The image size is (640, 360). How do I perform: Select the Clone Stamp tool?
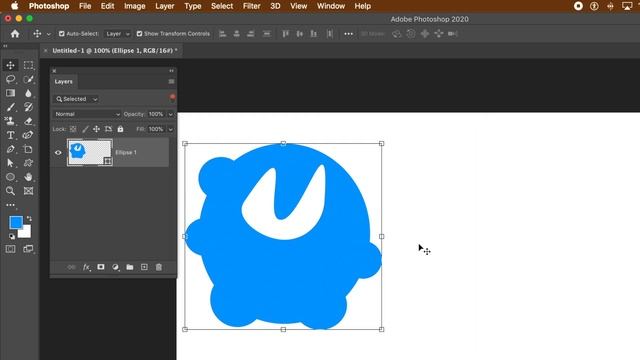10,121
